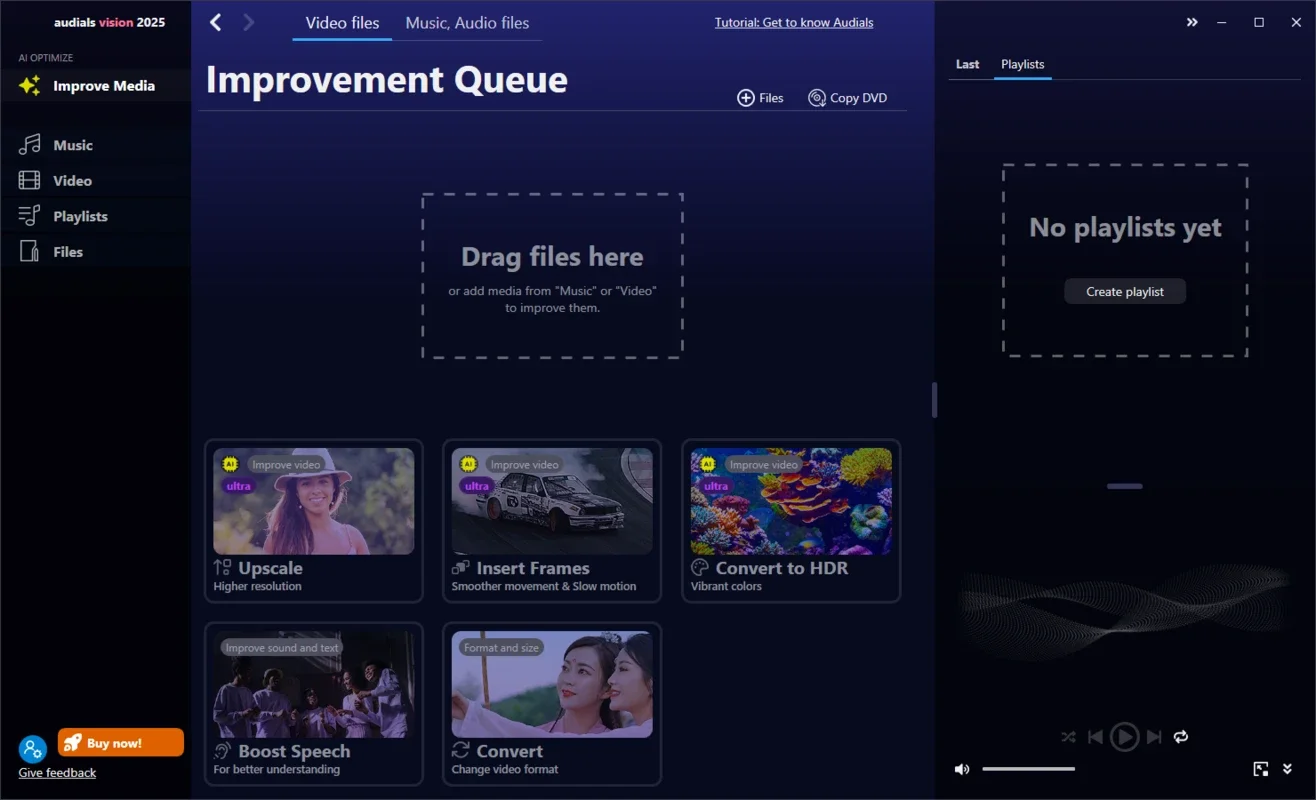Click the AI badge on Upscale card
1316x800 pixels.
click(230, 464)
